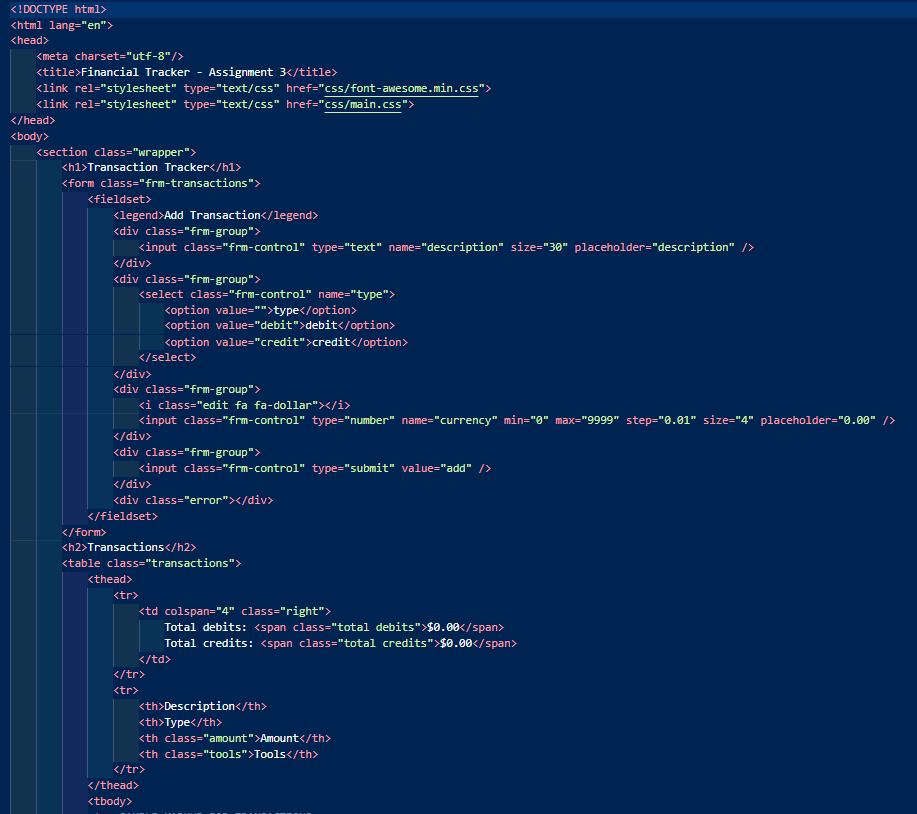Click name="currency" attribute in number input
This screenshot has height=814, width=917.
[x=449, y=420]
